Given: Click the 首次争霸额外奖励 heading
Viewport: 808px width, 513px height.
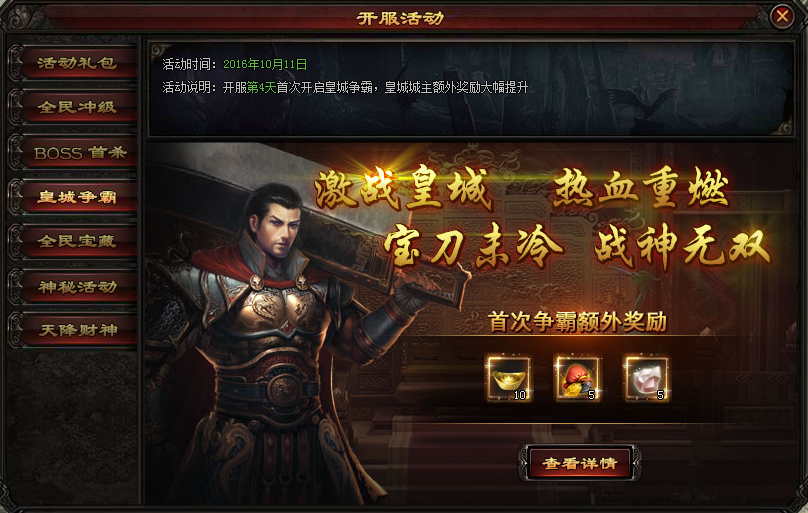Looking at the screenshot, I should 577,321.
